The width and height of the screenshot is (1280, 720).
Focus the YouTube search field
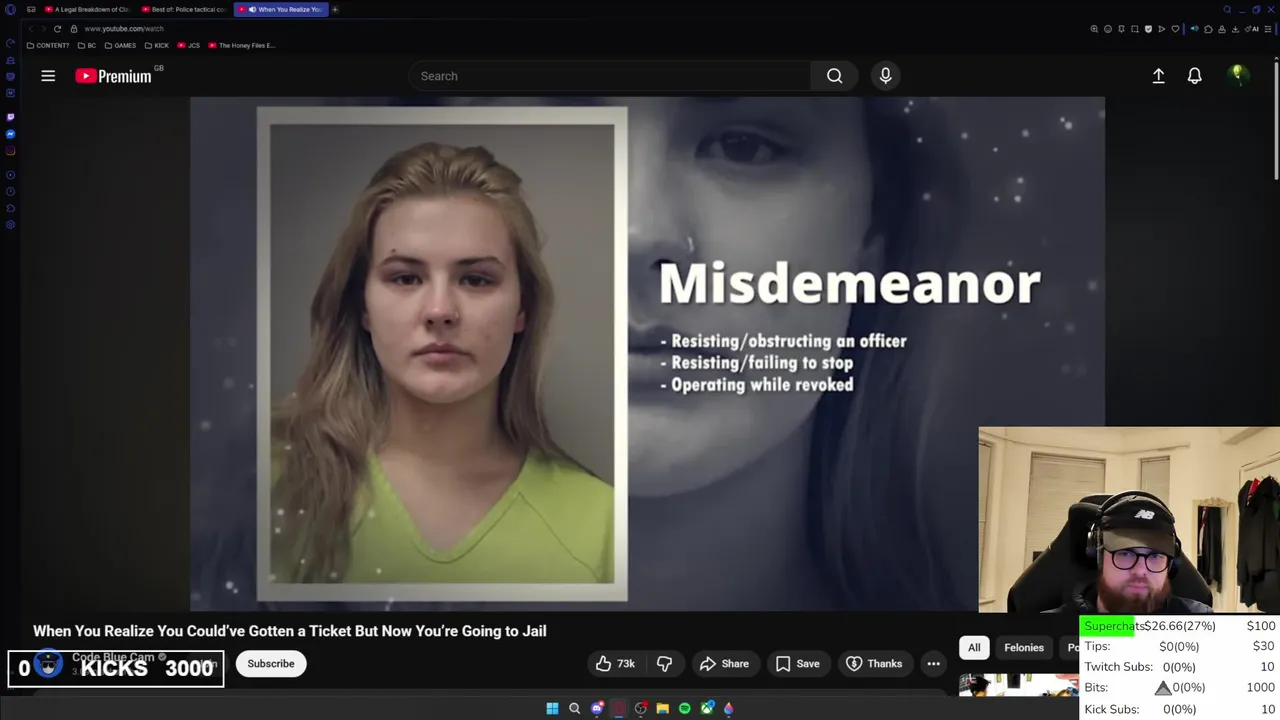[610, 76]
